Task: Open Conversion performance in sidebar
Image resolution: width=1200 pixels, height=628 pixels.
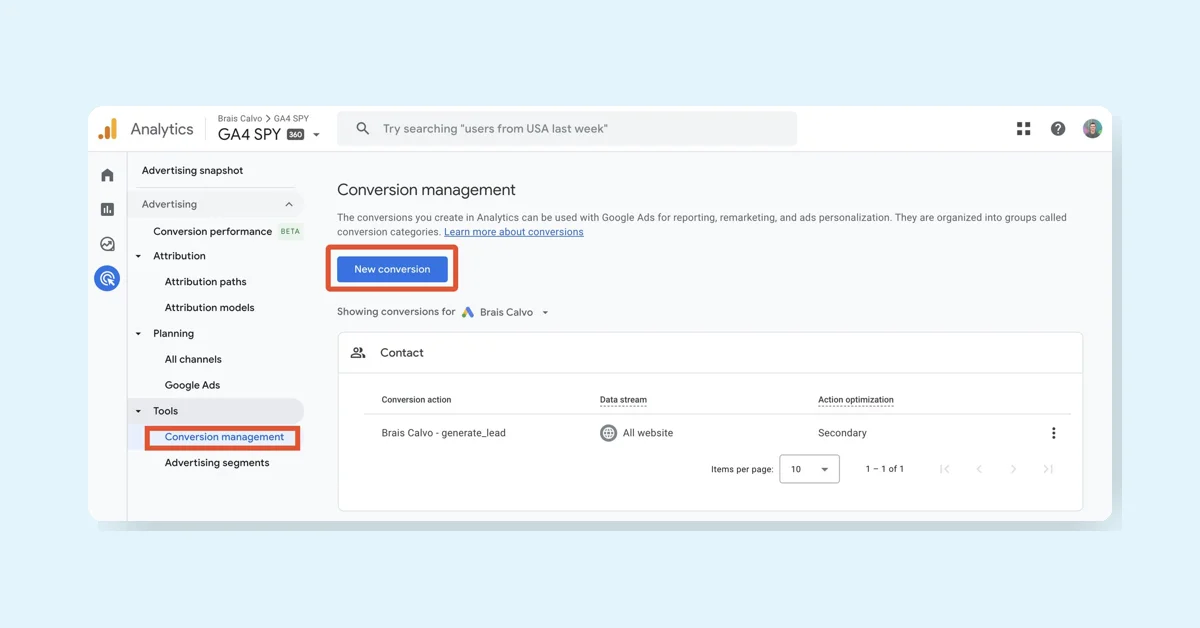Action: [212, 231]
